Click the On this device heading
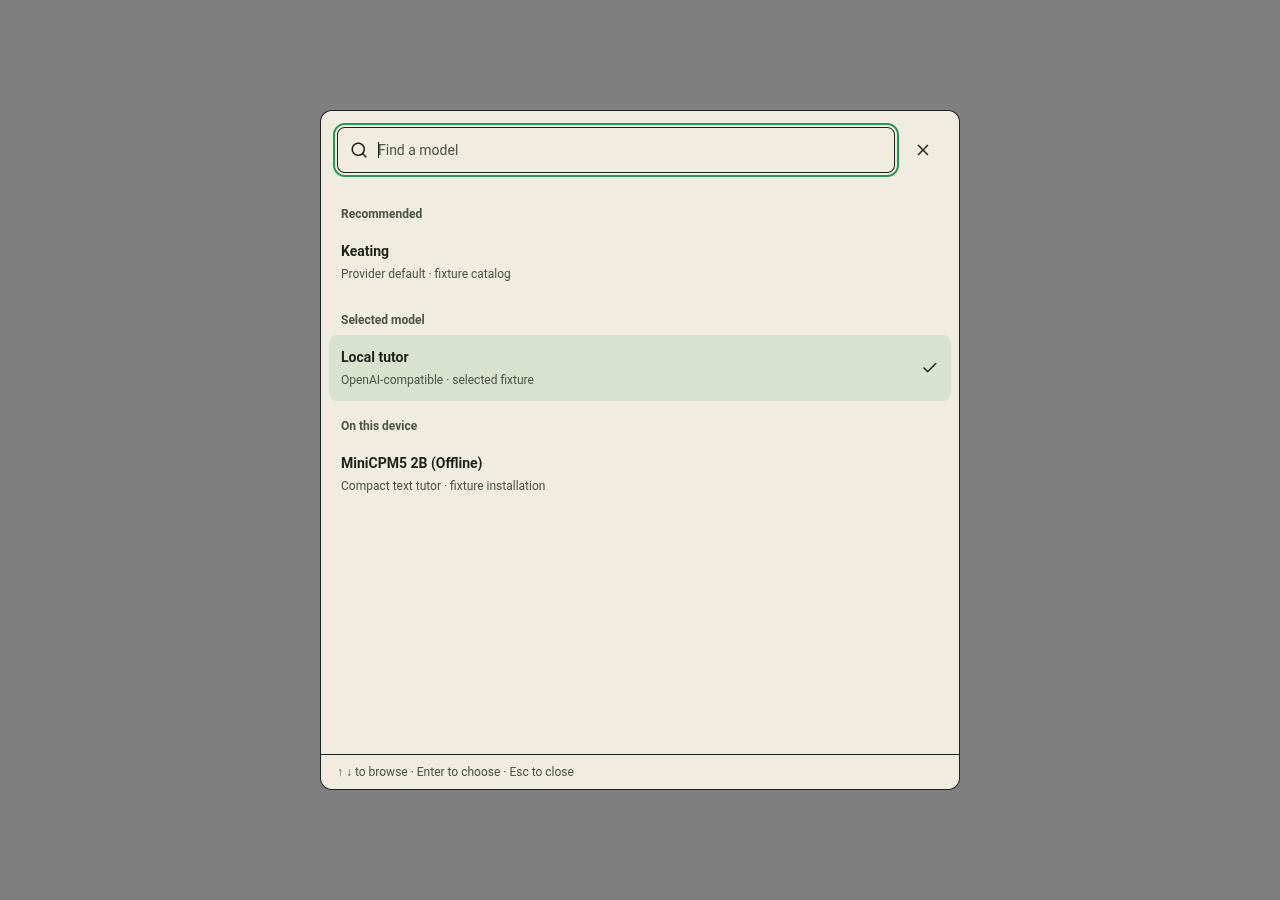Image resolution: width=1280 pixels, height=900 pixels. [379, 426]
